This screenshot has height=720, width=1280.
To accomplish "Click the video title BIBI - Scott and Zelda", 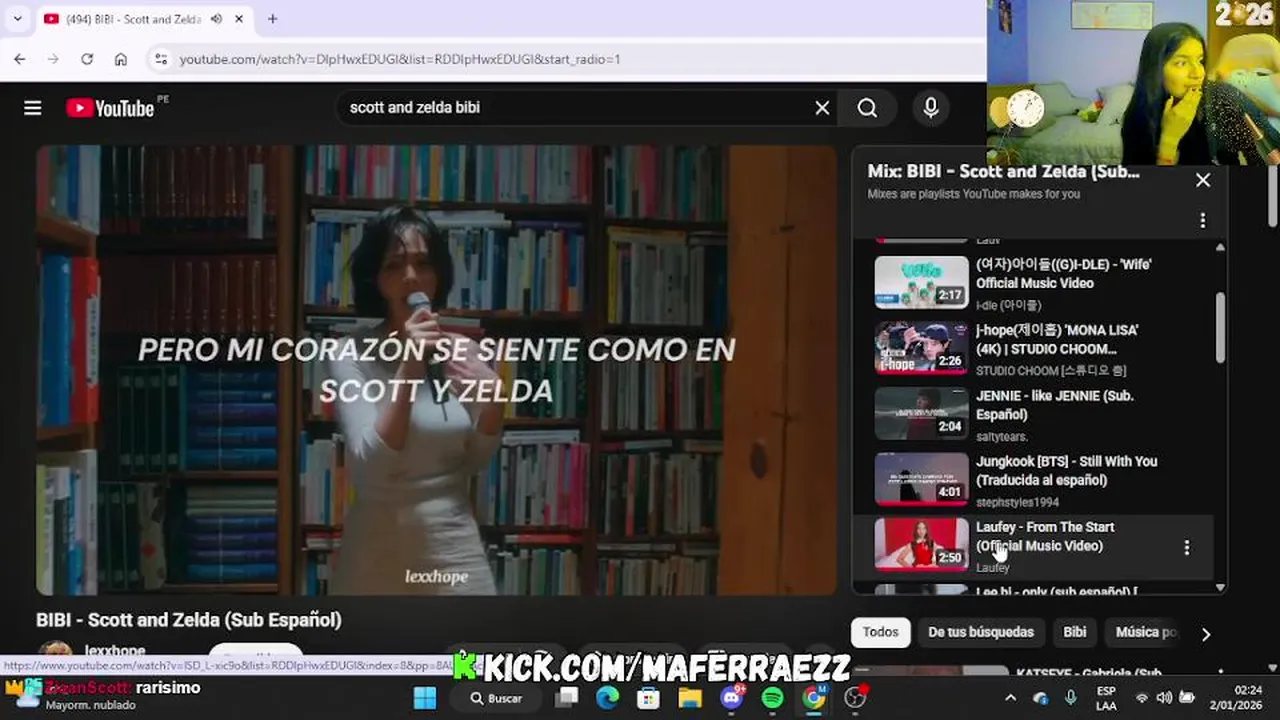I will pyautogui.click(x=189, y=620).
